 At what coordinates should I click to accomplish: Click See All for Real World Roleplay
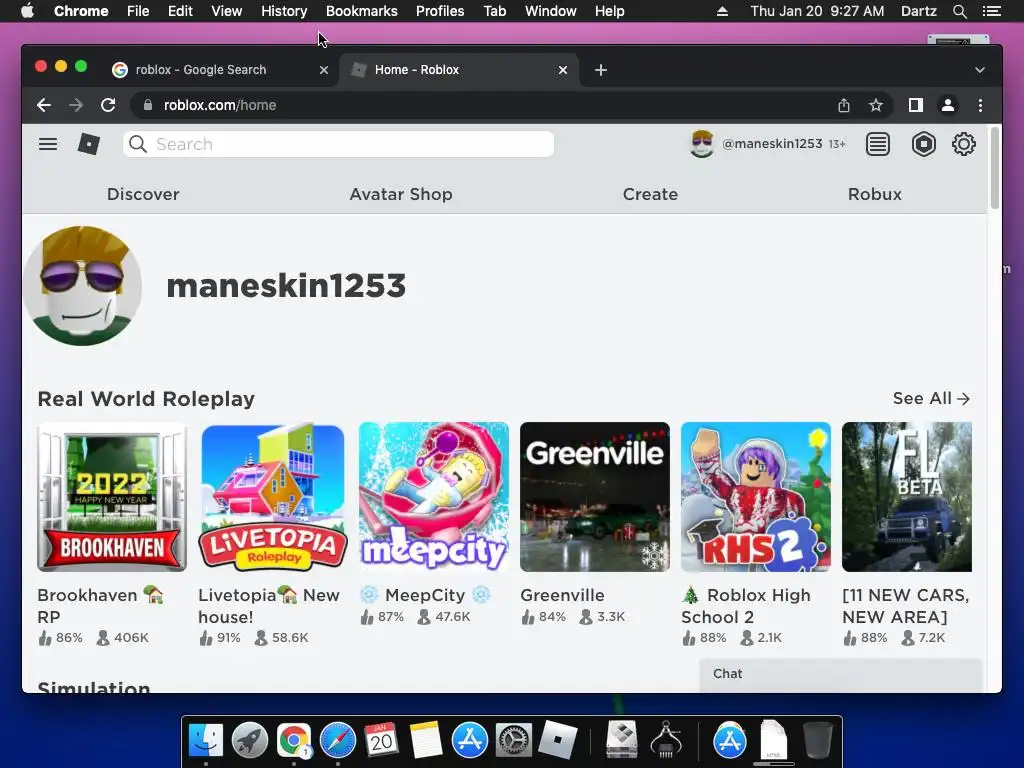(x=931, y=398)
